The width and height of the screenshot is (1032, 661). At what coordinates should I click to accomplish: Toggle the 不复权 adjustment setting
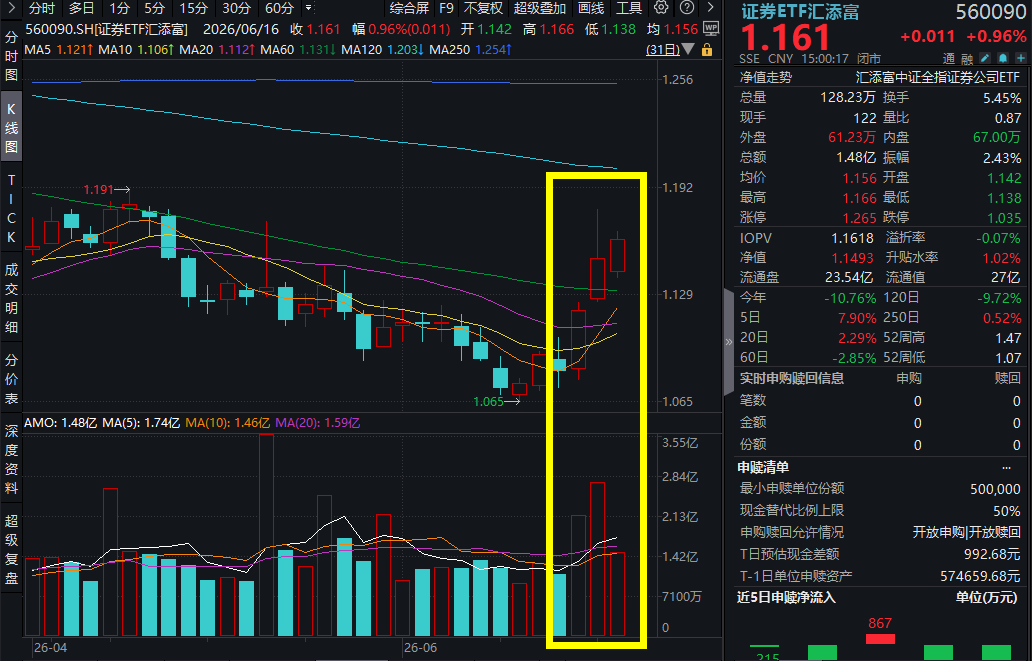point(483,8)
